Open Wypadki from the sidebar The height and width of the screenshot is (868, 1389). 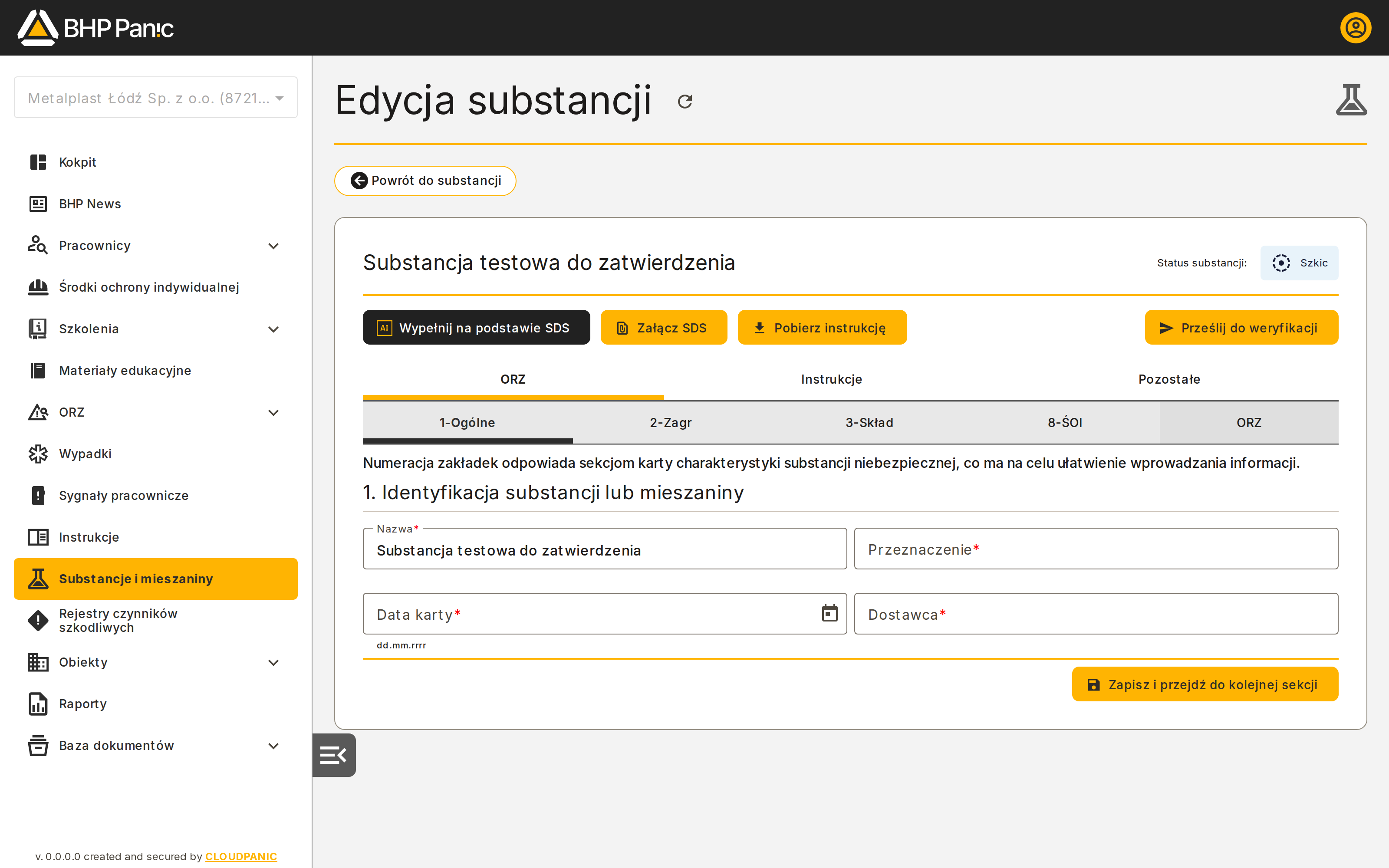[x=155, y=454]
